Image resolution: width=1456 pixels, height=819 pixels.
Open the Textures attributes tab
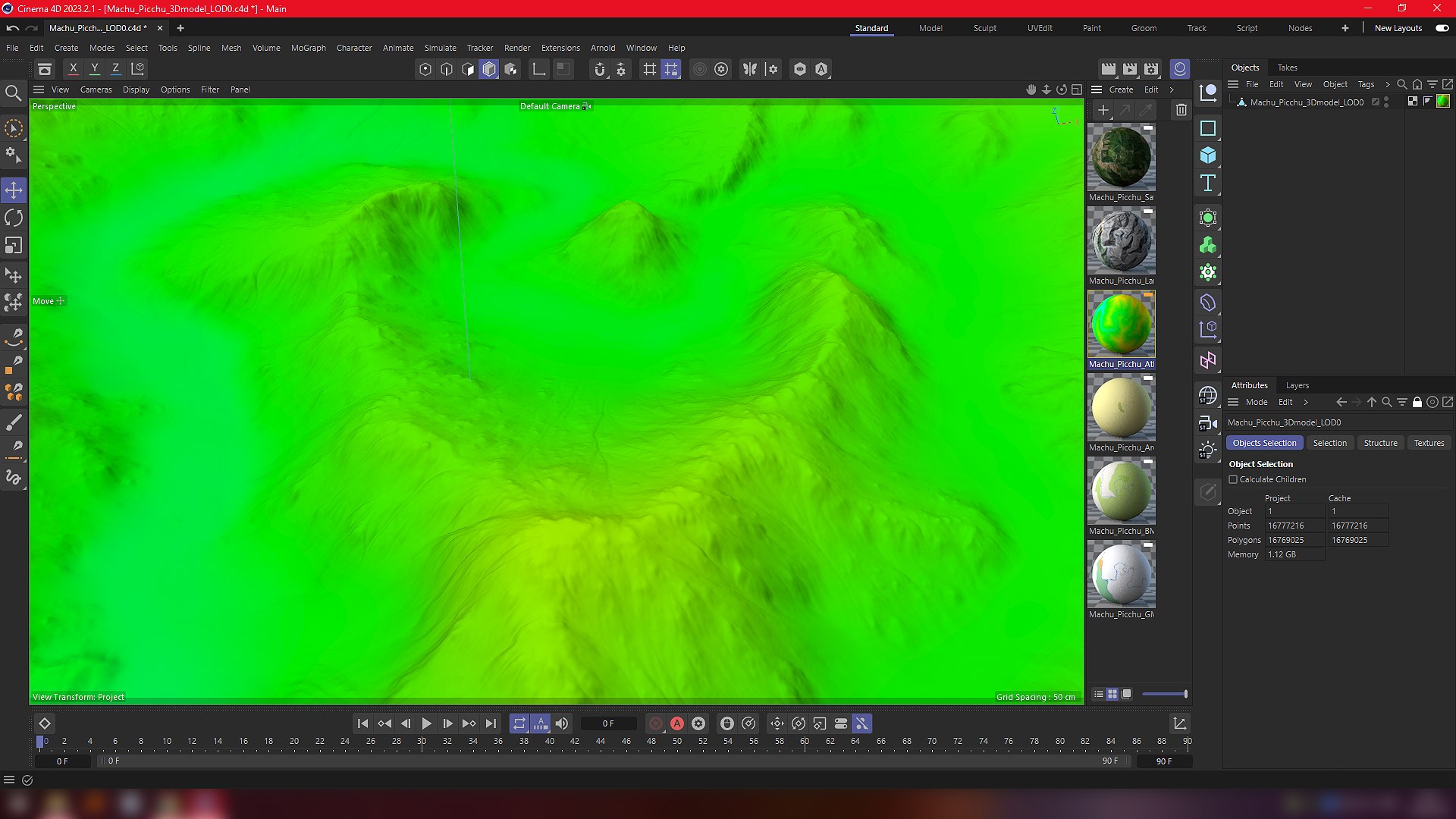pos(1429,443)
